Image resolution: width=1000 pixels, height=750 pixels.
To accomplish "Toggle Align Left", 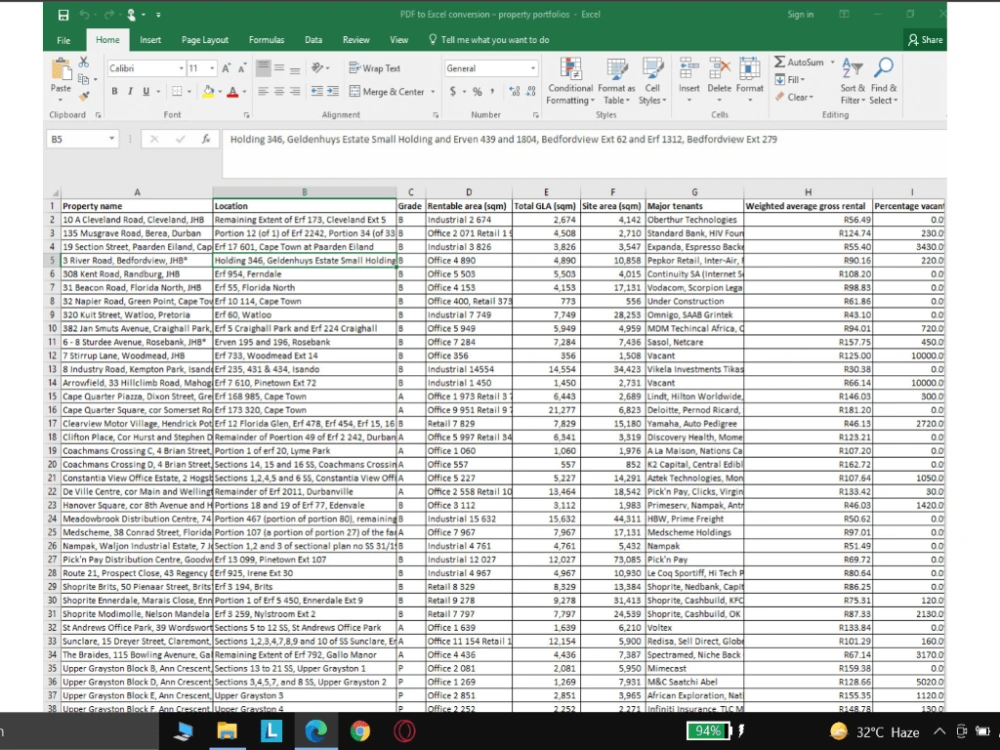I will coord(263,92).
